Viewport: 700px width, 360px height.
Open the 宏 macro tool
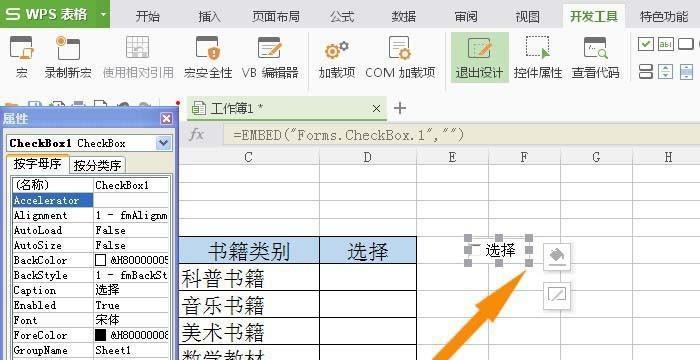[x=21, y=58]
